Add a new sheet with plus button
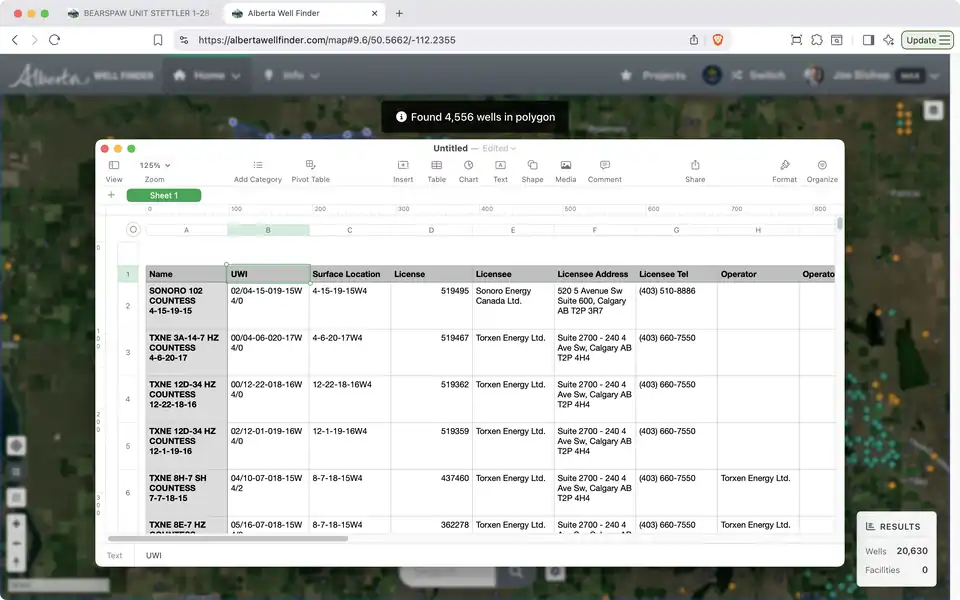The image size is (960, 600). (111, 195)
